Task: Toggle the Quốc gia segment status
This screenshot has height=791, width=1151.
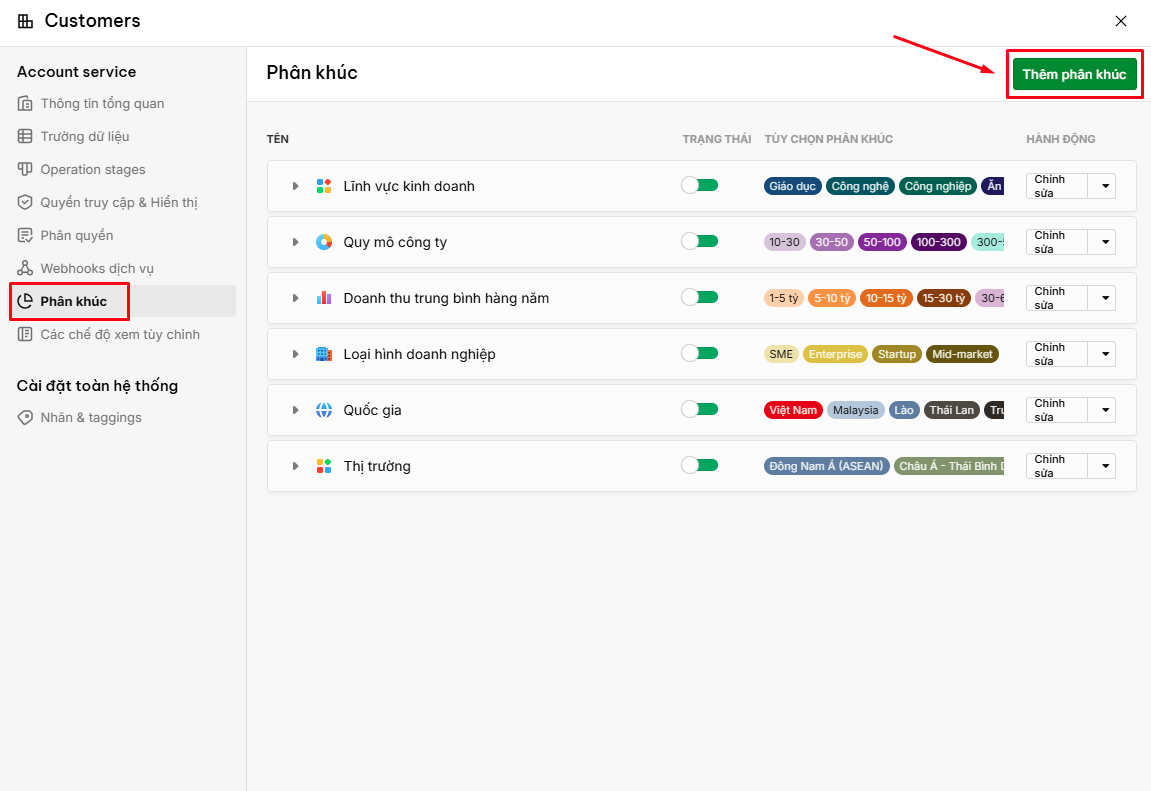Action: pos(700,409)
